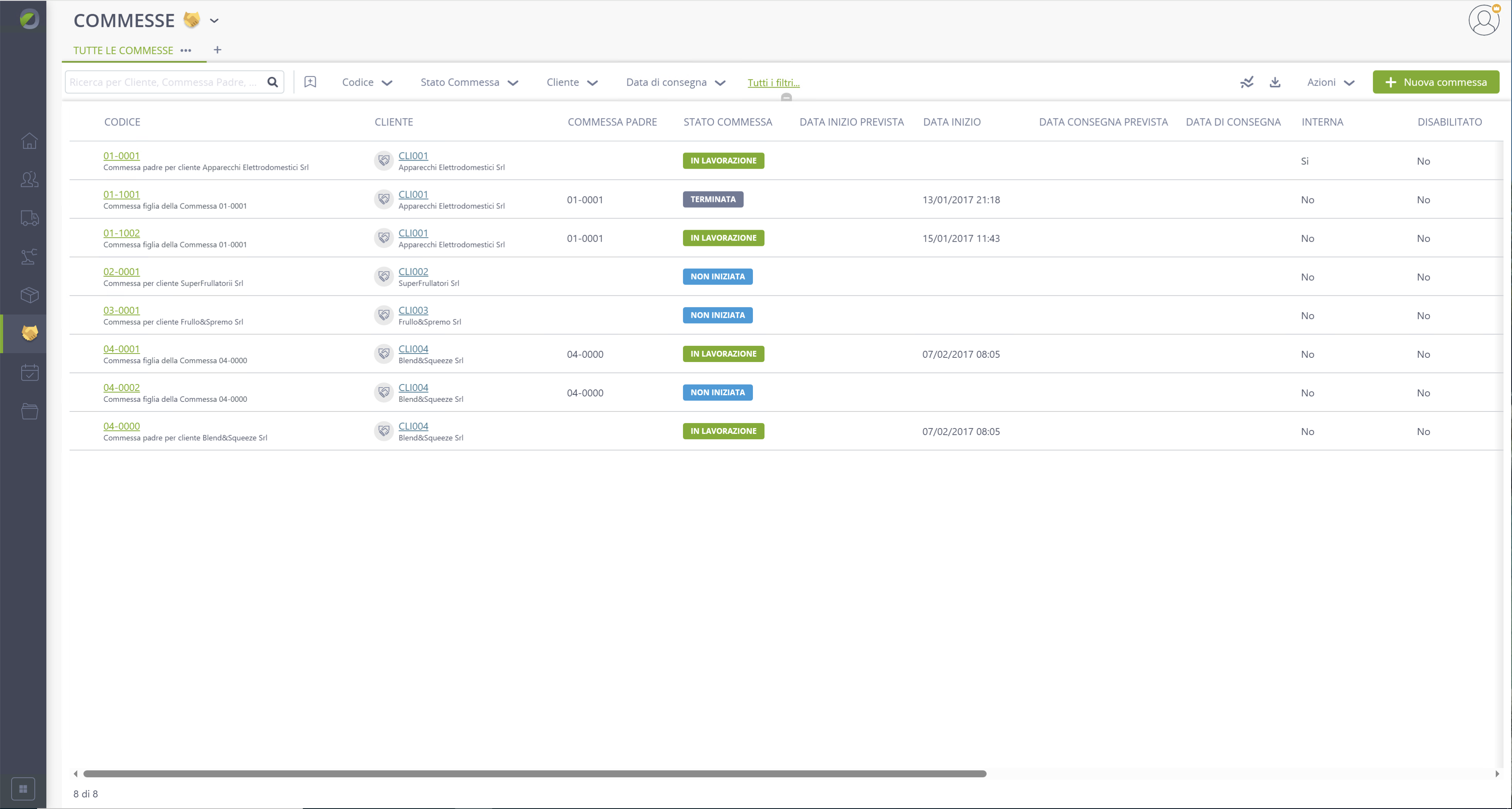The width and height of the screenshot is (1512, 809).
Task: Click the scroll right arrow
Action: point(1497,774)
